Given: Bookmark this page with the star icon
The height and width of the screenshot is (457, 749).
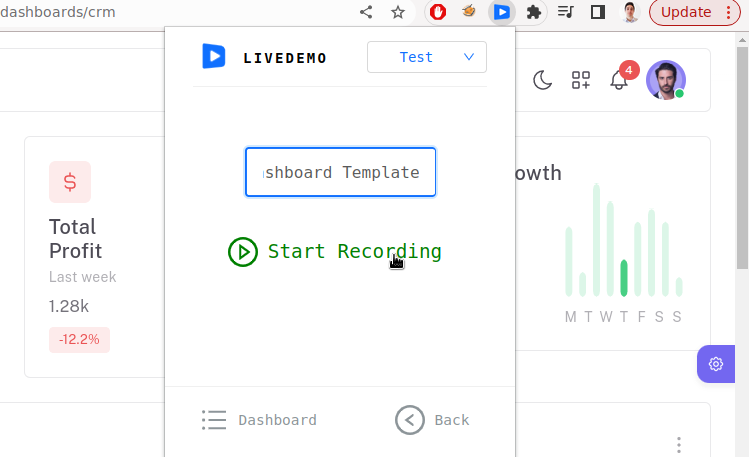Looking at the screenshot, I should [397, 12].
